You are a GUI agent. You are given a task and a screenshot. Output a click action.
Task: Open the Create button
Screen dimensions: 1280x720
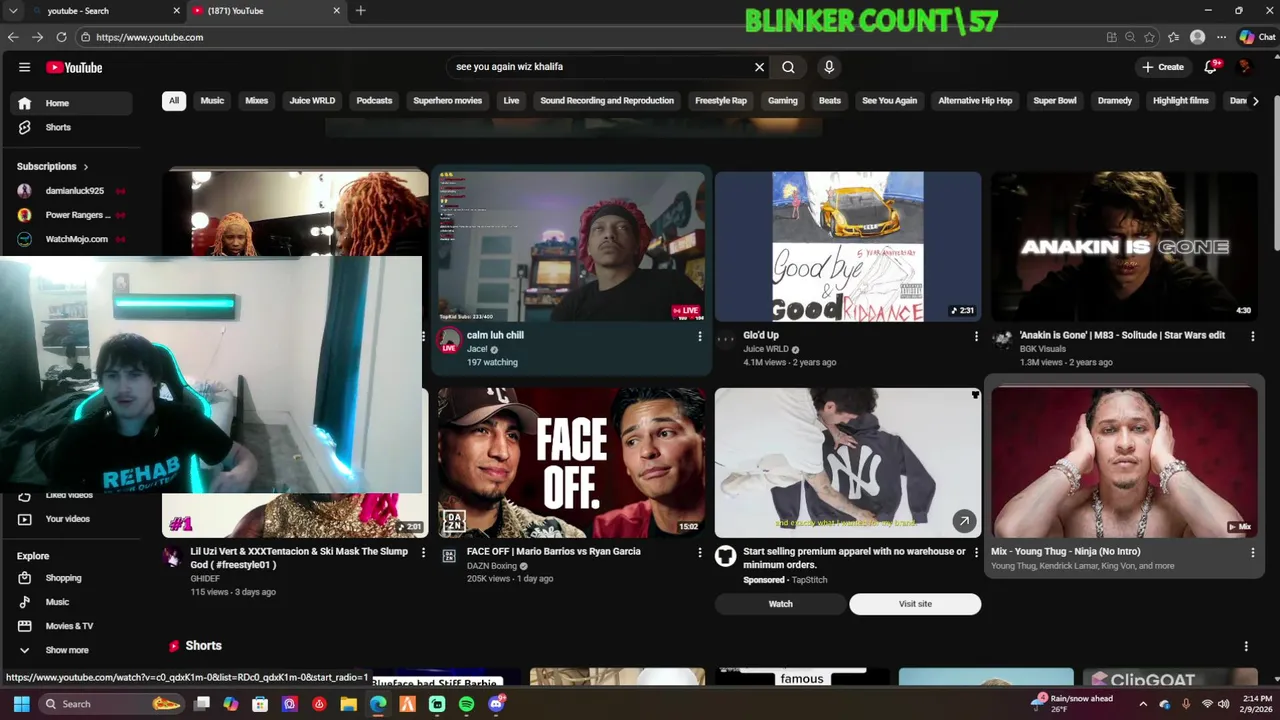pos(1163,67)
